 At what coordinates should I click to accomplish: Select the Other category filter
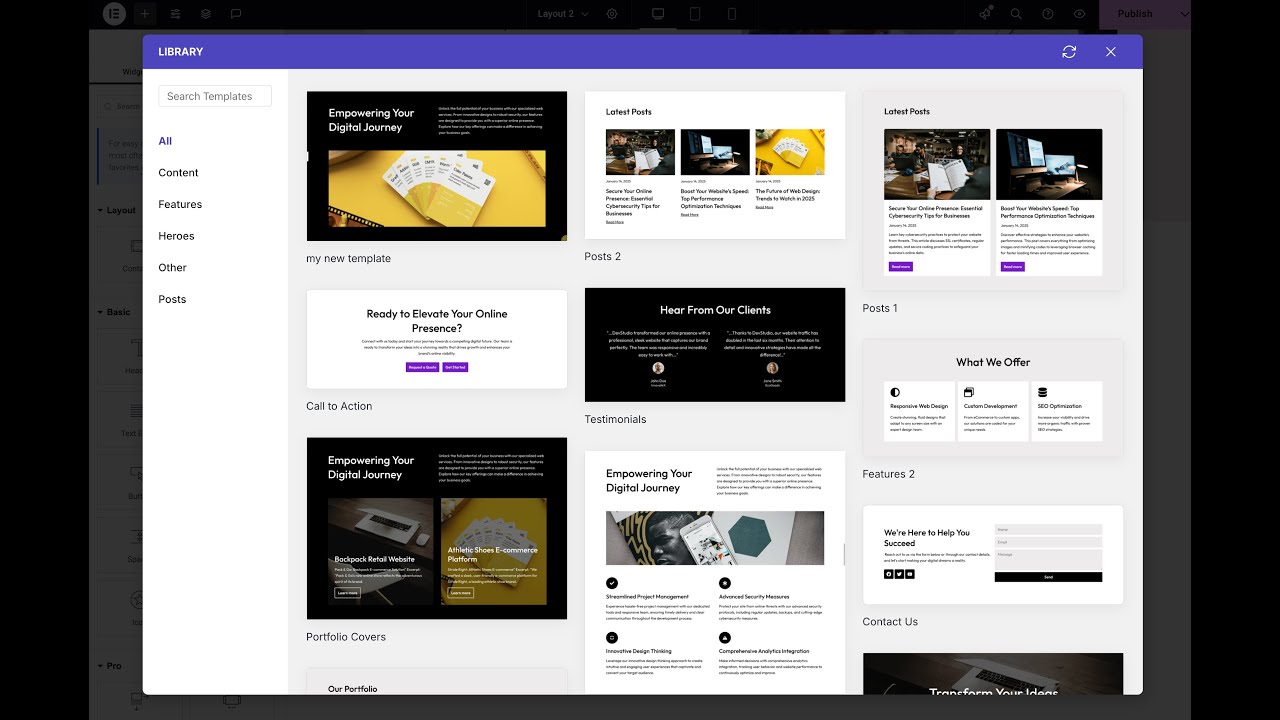(172, 268)
